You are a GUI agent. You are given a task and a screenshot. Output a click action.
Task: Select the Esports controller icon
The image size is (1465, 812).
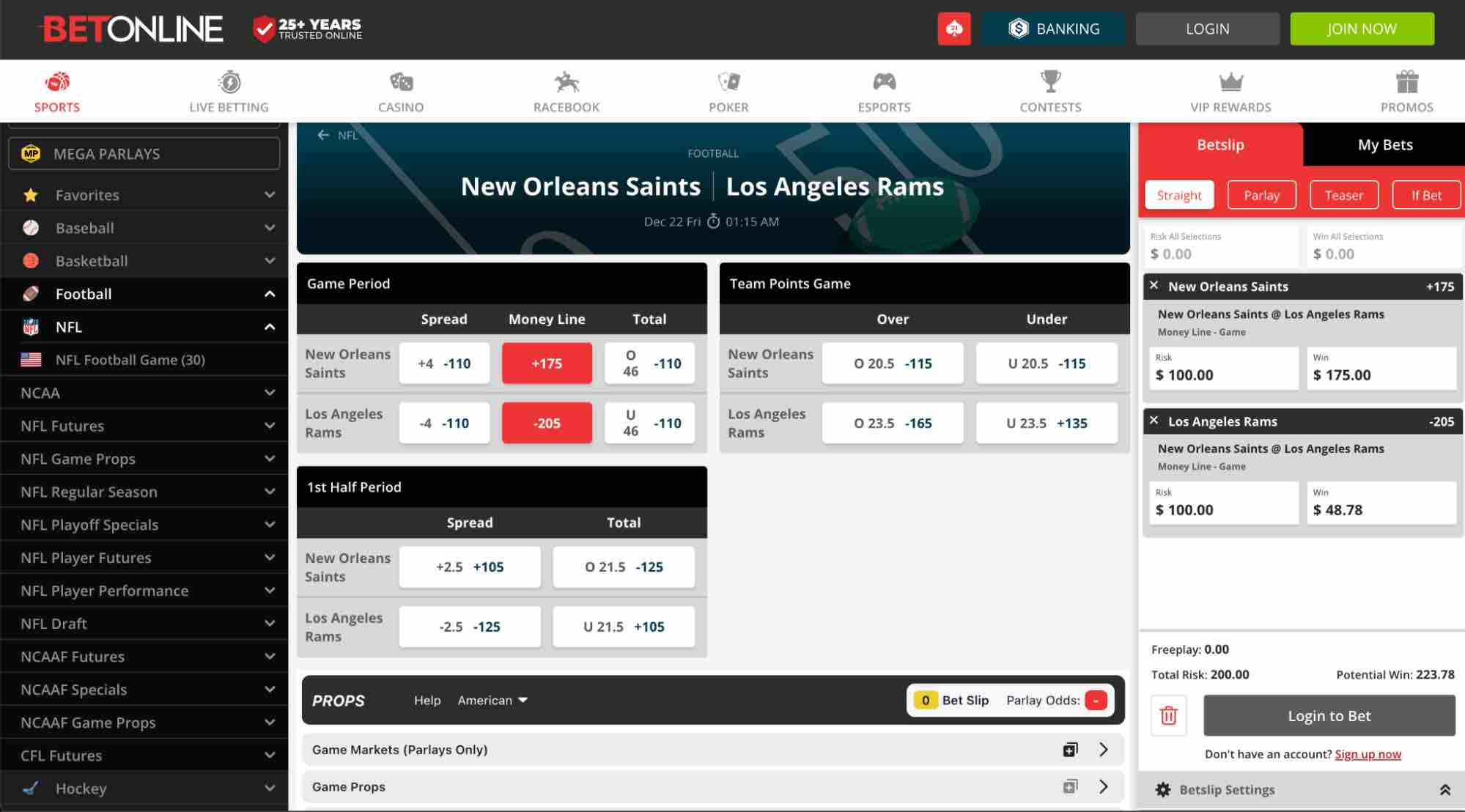click(x=884, y=81)
